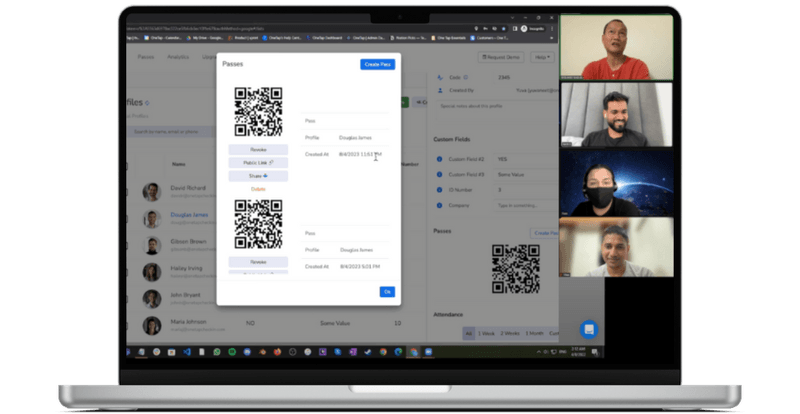Click David Richard's profile avatar
Screen dimensions: 800x414
click(x=152, y=191)
